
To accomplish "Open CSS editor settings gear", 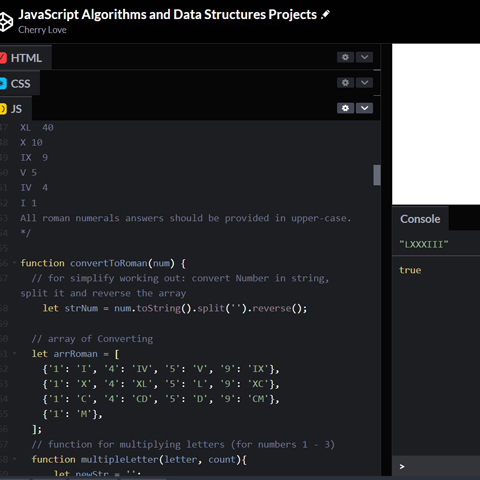I will coord(345,82).
